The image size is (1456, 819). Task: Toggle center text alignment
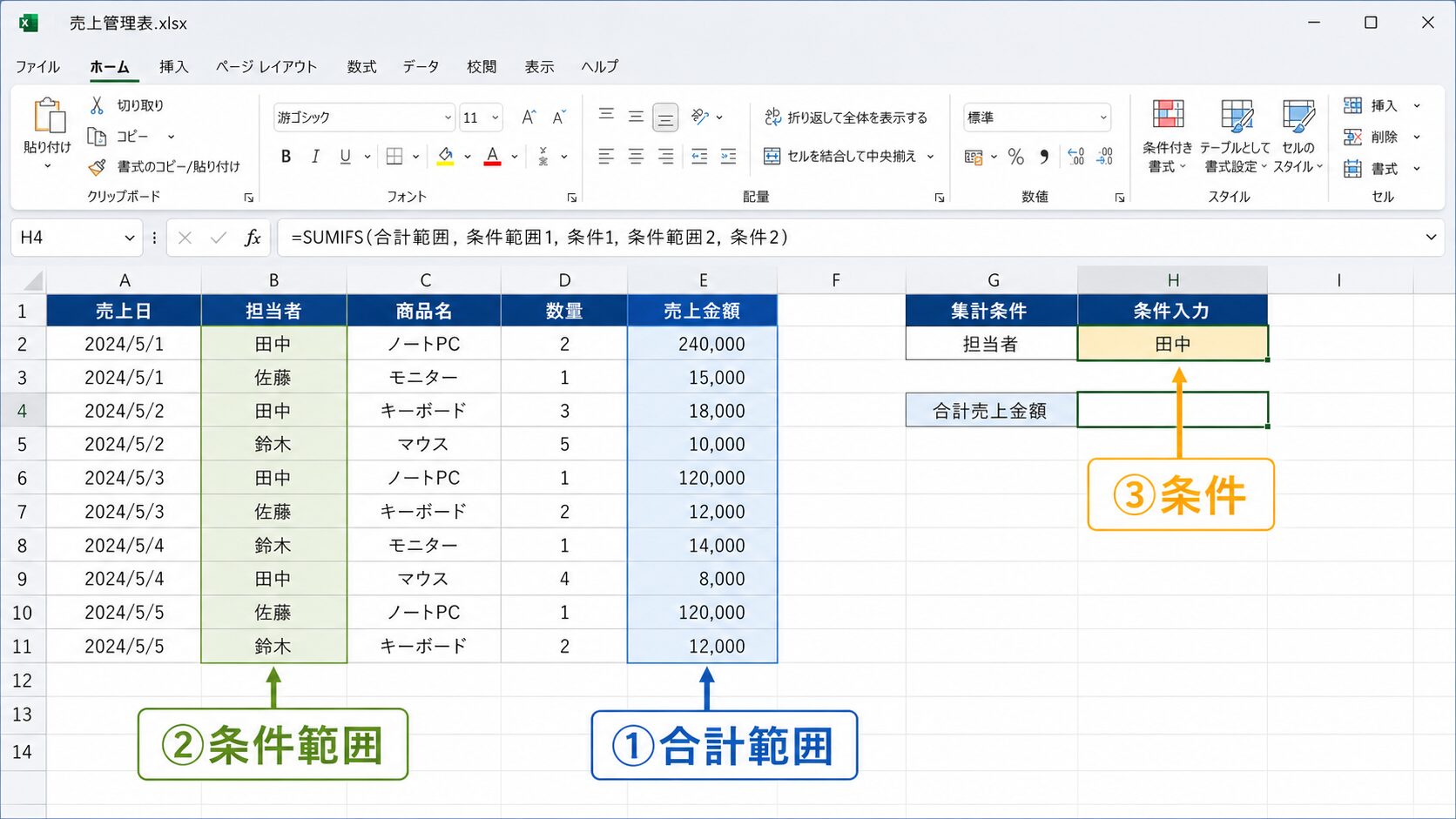click(x=637, y=157)
